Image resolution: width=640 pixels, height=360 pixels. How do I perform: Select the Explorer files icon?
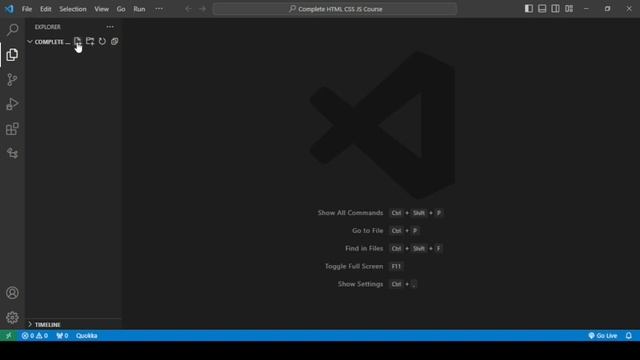tap(12, 54)
